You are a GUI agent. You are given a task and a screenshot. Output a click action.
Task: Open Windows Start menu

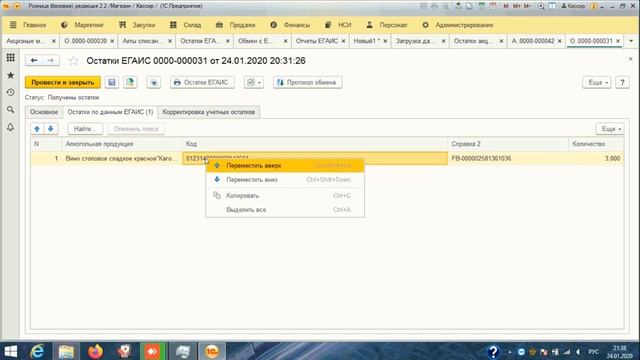[10, 351]
